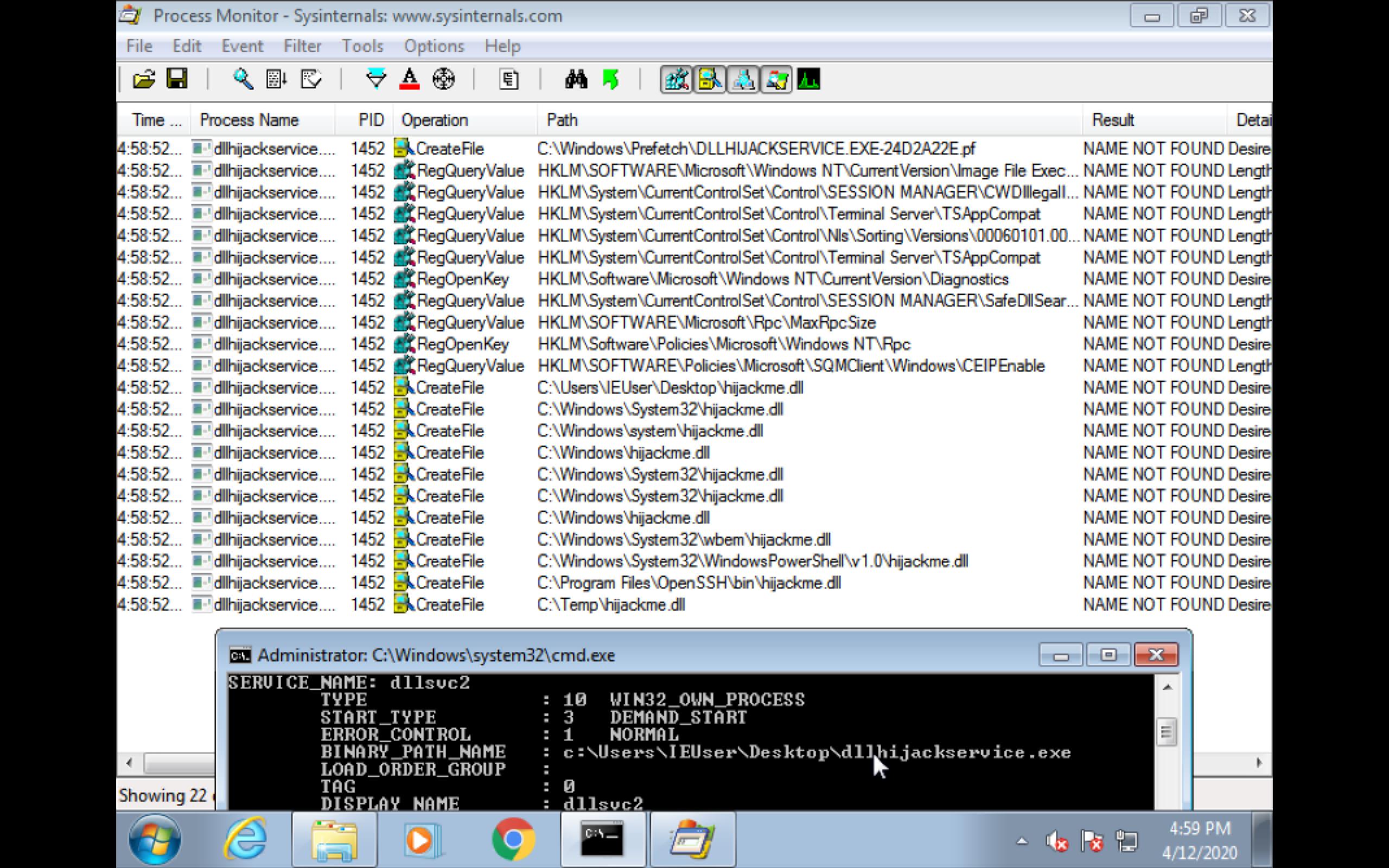Click the cmd.exe window title bar icon

[240, 655]
